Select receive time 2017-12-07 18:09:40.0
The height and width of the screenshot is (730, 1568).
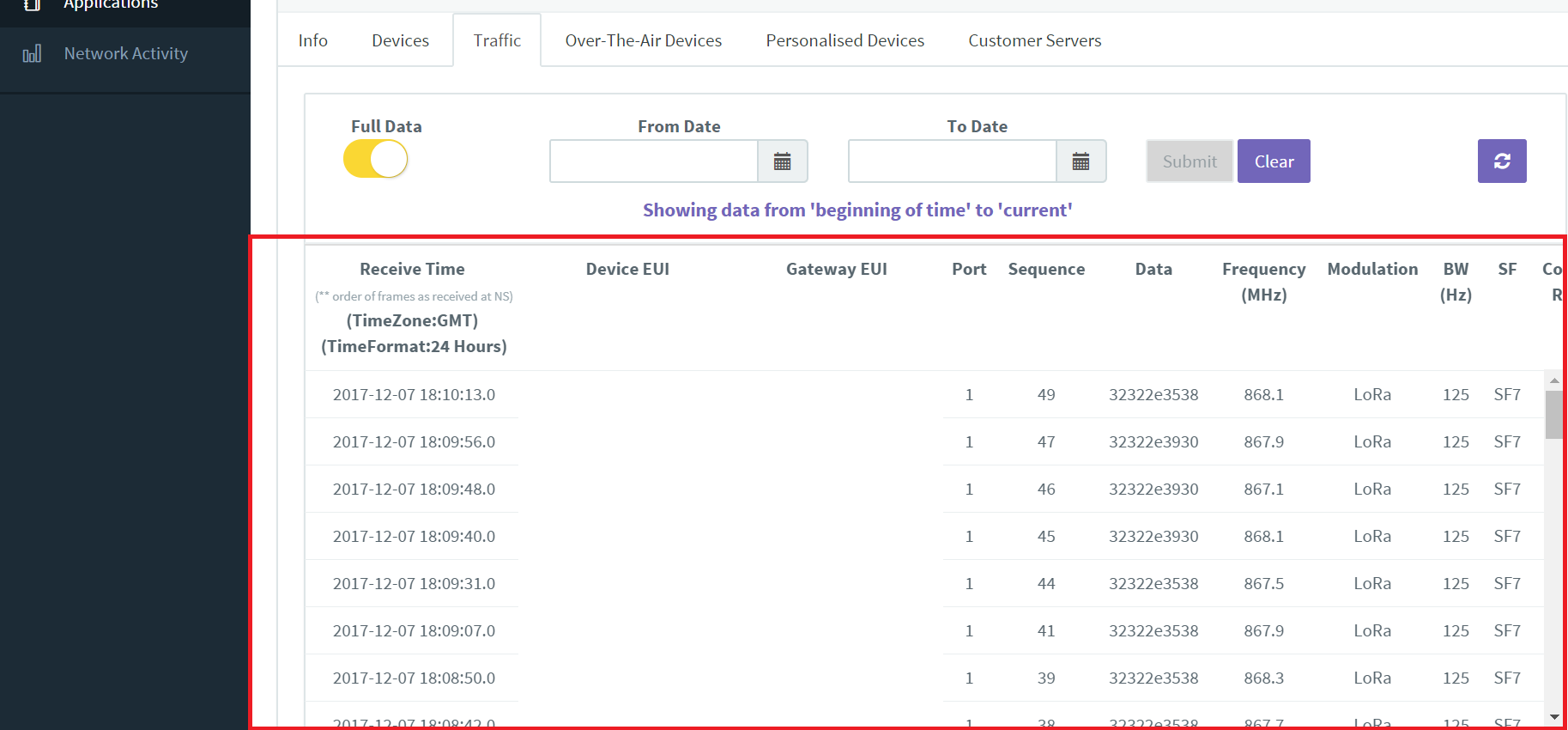pyautogui.click(x=414, y=537)
